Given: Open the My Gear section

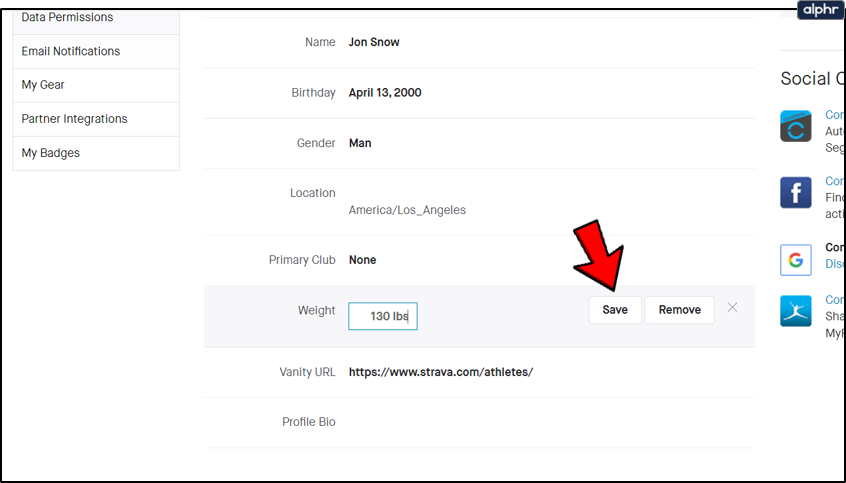Looking at the screenshot, I should pos(43,85).
